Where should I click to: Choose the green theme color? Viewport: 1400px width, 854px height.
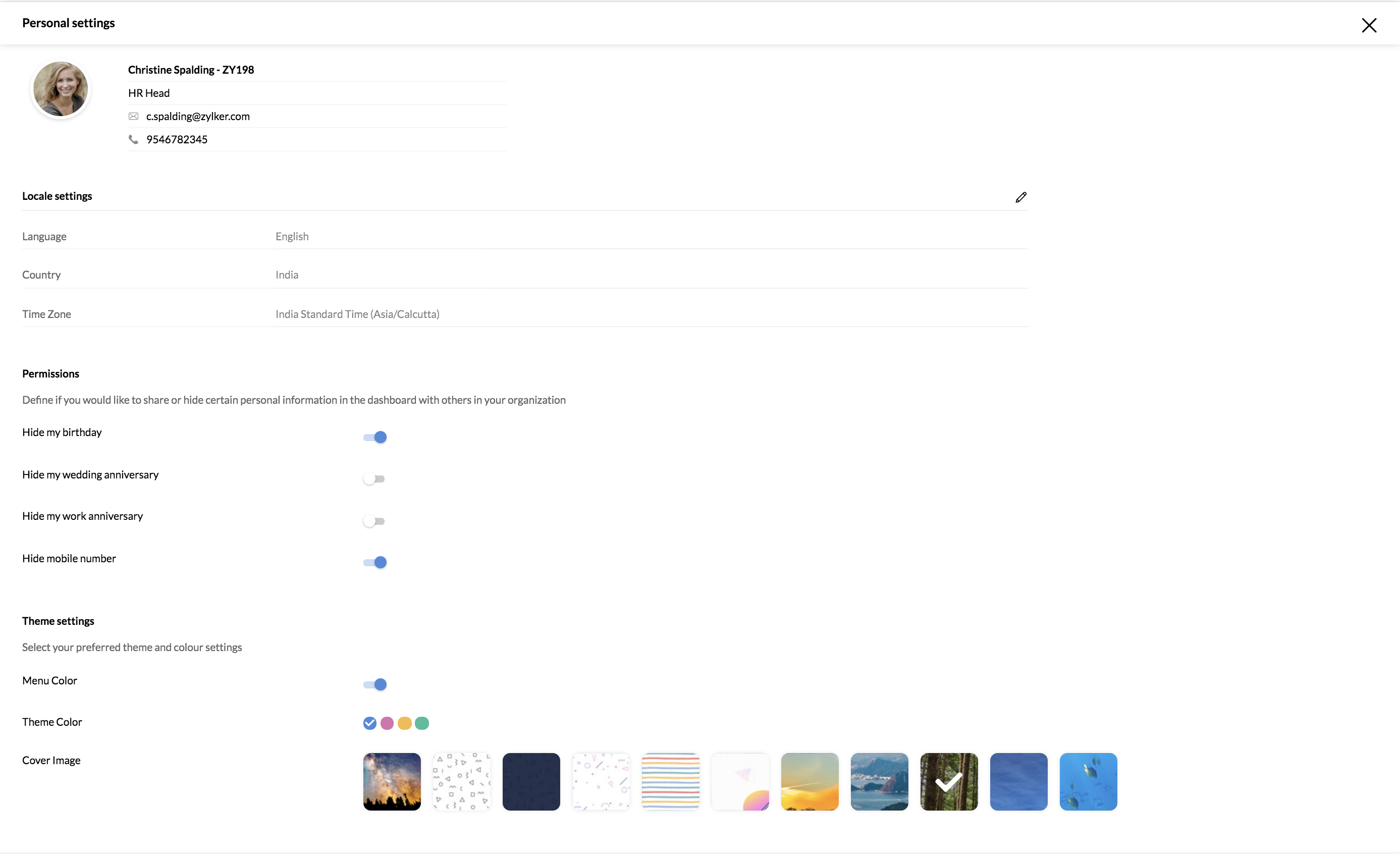(x=421, y=723)
